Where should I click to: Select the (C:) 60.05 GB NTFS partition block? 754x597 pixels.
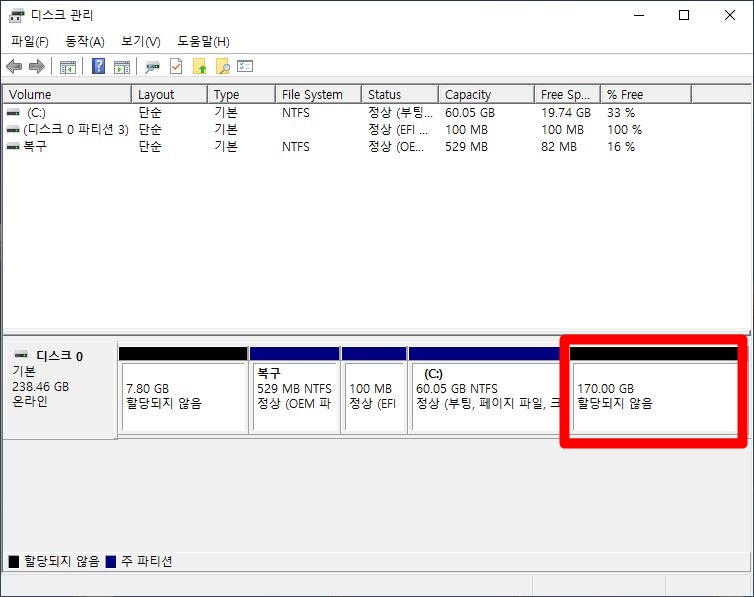484,390
